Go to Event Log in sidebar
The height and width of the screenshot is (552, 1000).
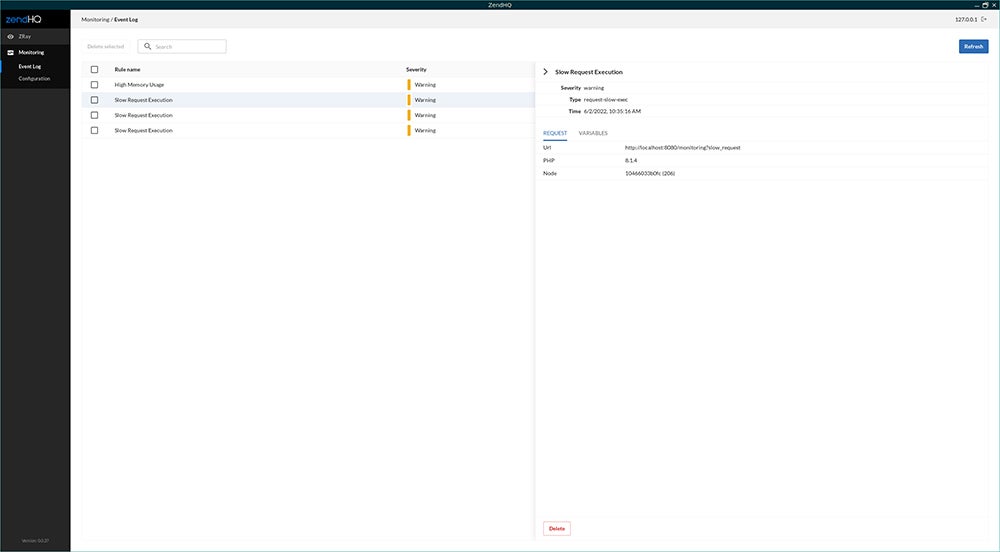tap(29, 66)
